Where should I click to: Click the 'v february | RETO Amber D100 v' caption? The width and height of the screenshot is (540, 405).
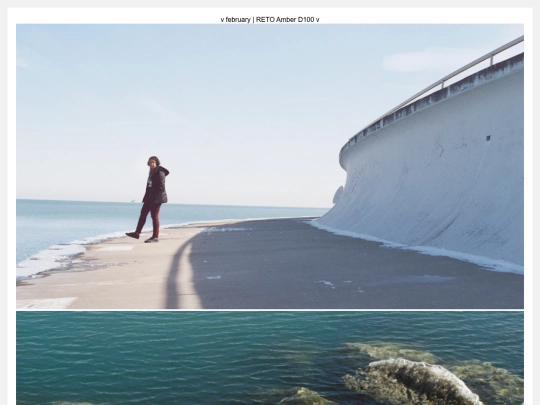(270, 20)
